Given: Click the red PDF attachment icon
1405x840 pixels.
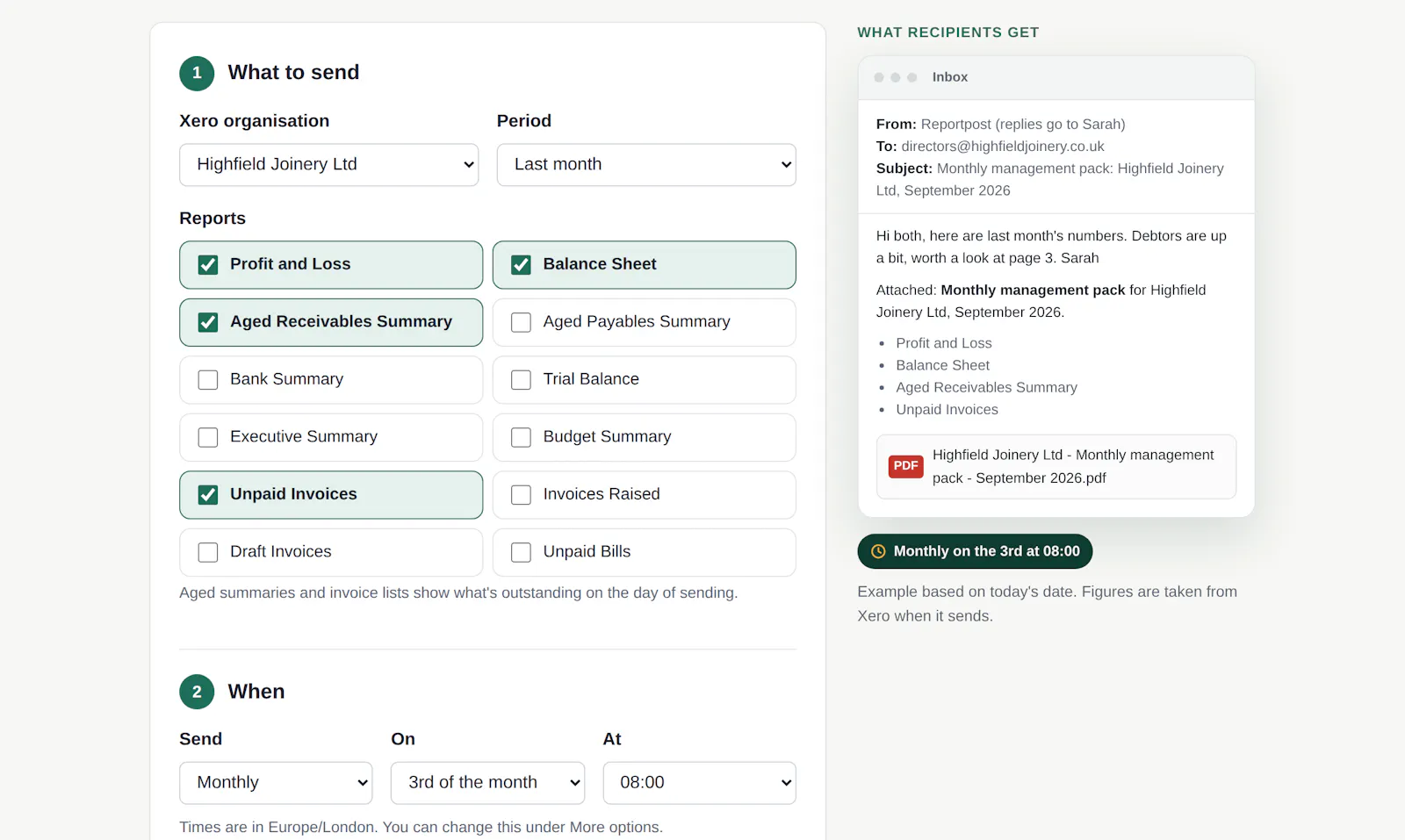Looking at the screenshot, I should tap(905, 466).
